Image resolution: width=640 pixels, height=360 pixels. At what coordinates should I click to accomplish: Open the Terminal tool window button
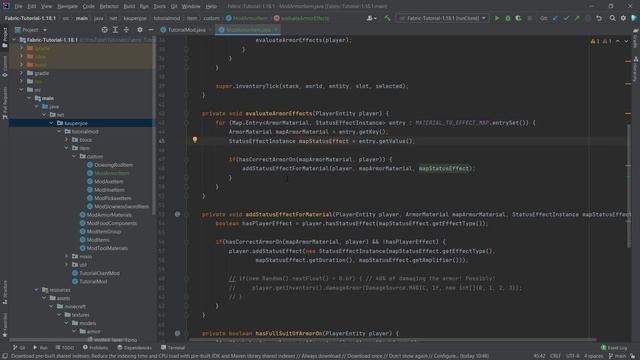[173, 348]
